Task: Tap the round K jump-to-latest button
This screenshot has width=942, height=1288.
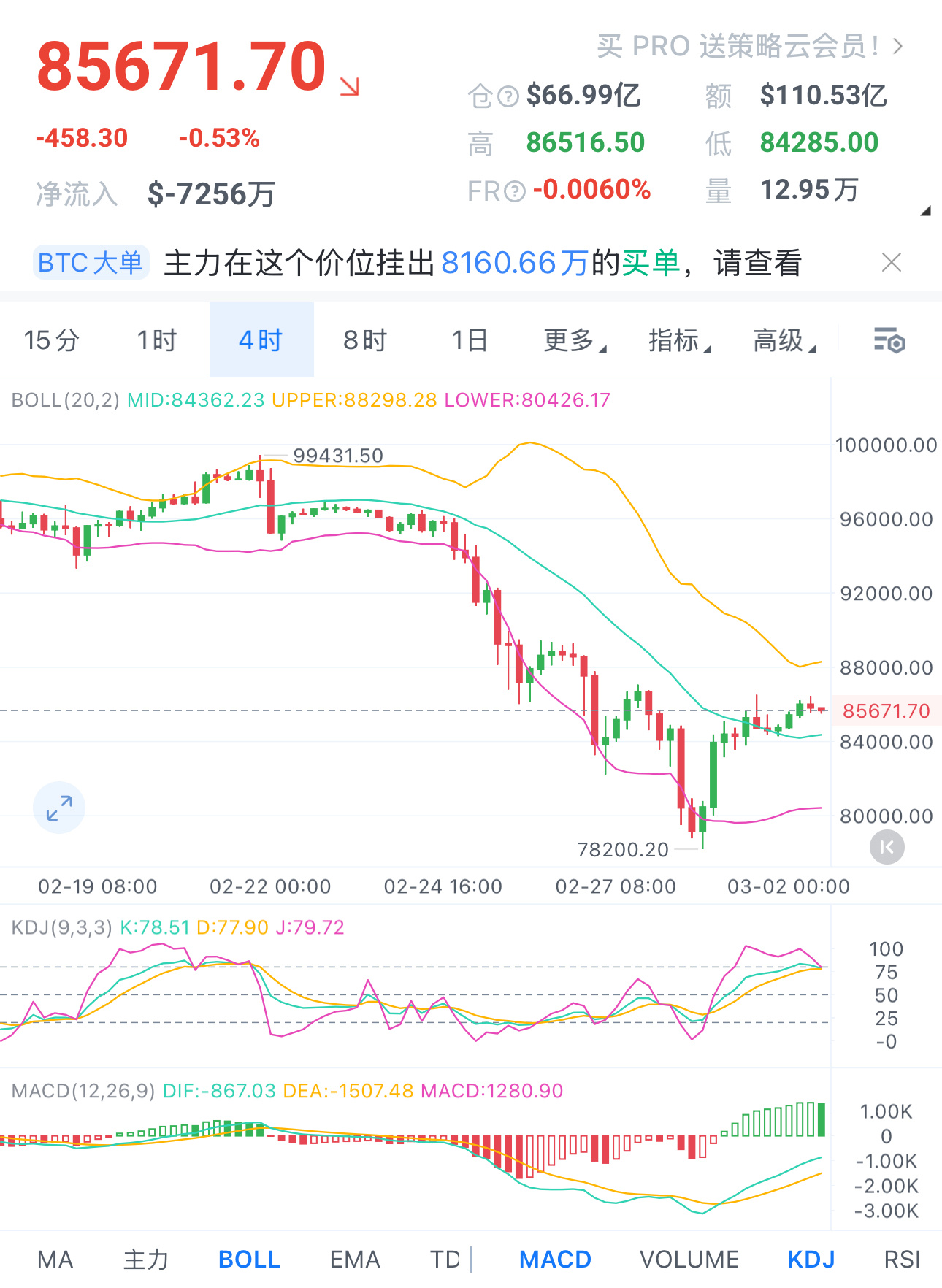Action: point(887,847)
